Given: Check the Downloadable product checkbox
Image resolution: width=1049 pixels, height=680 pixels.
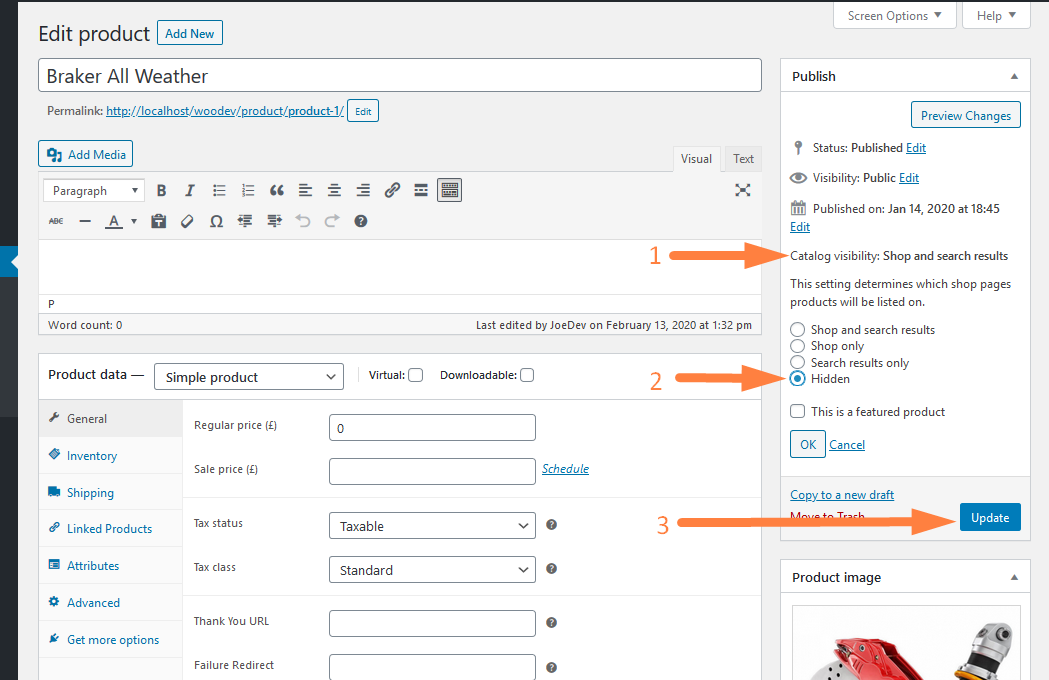Looking at the screenshot, I should tap(527, 375).
